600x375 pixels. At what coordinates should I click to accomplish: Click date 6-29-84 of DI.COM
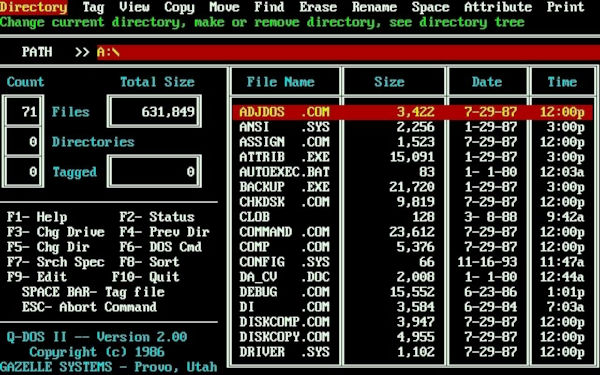coord(491,307)
